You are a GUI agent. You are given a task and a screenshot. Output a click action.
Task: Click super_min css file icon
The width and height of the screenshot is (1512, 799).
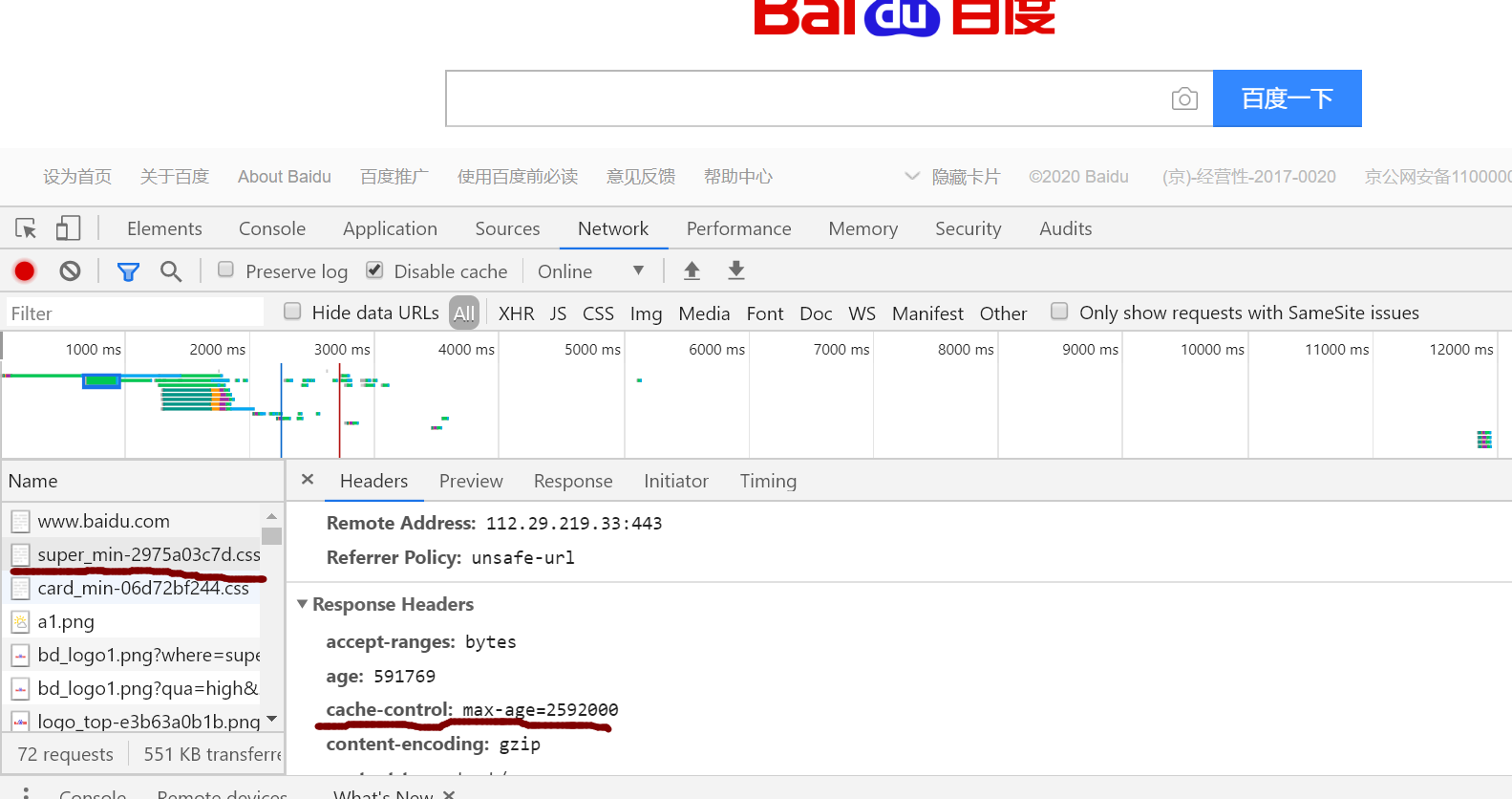coord(20,555)
